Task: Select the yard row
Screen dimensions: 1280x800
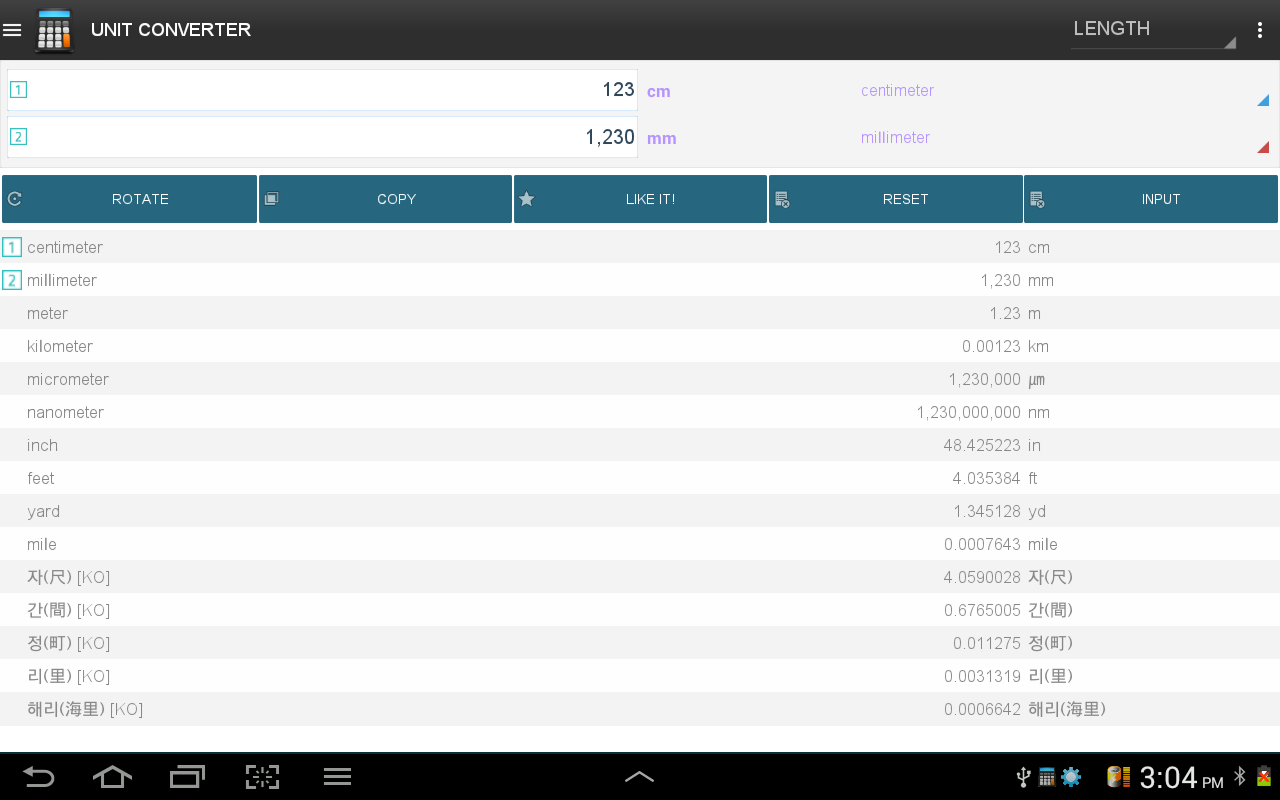Action: (640, 511)
